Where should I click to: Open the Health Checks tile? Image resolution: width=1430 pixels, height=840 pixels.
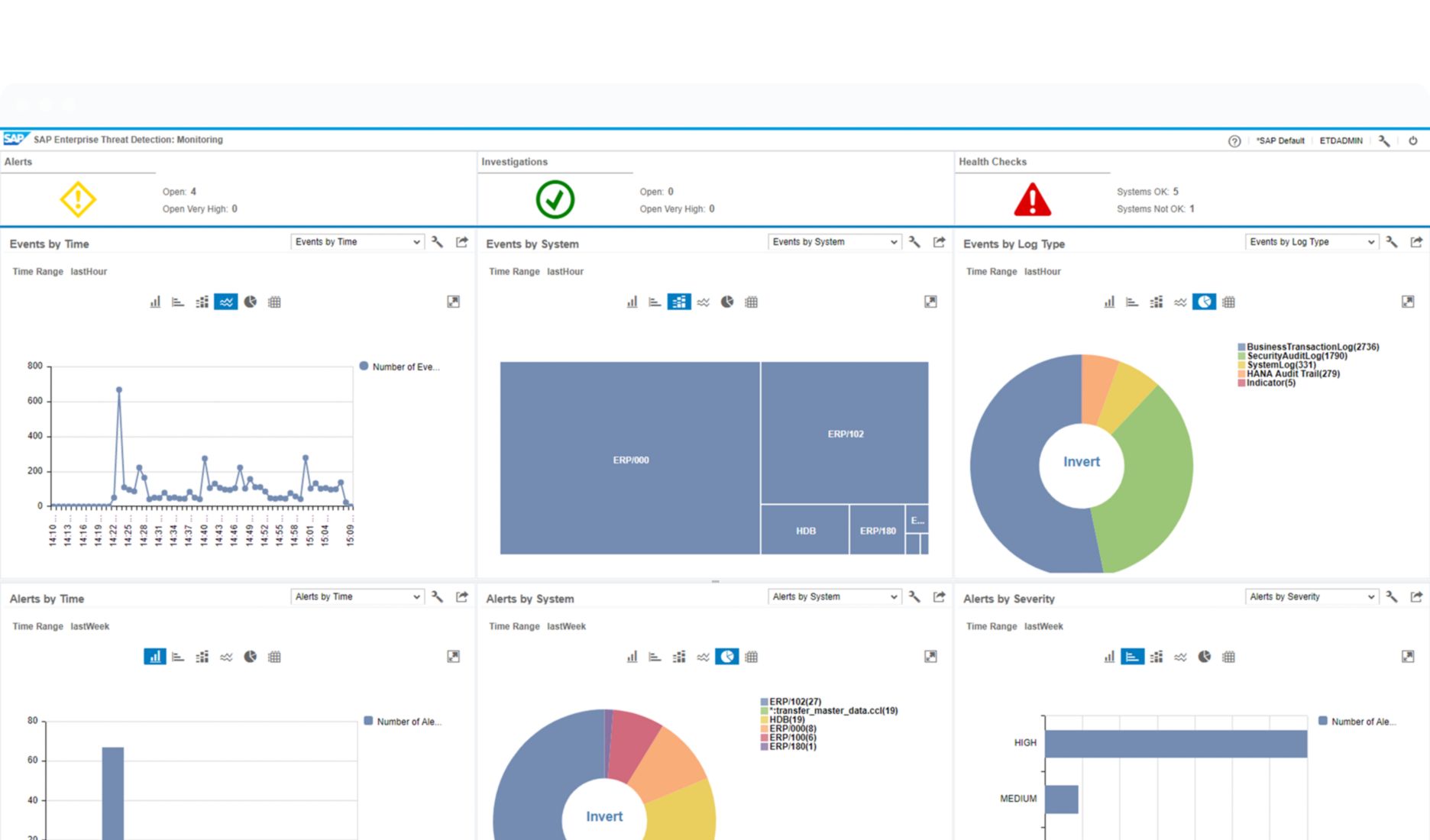(x=1032, y=199)
